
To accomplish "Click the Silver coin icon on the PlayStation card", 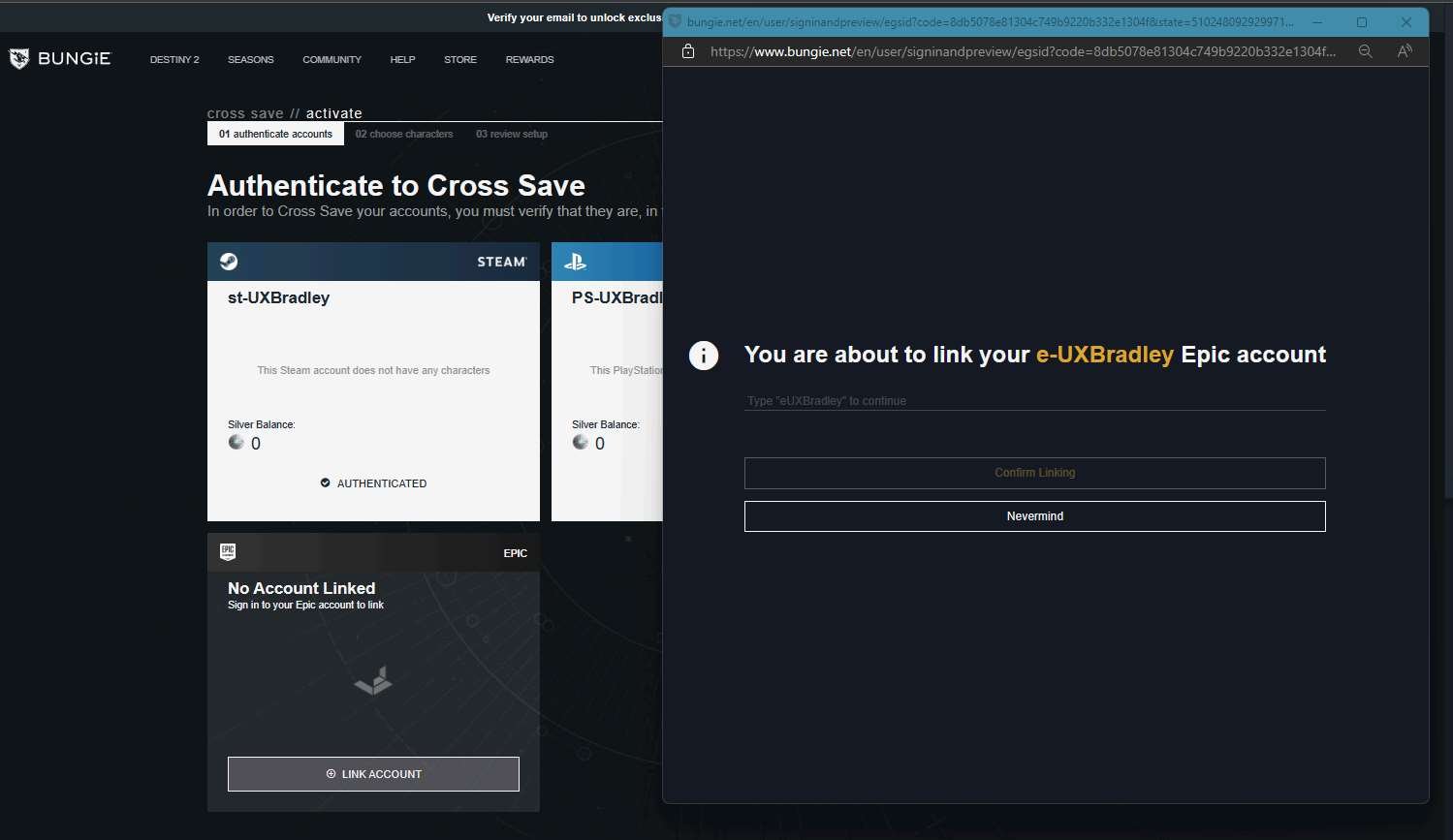I will click(581, 443).
